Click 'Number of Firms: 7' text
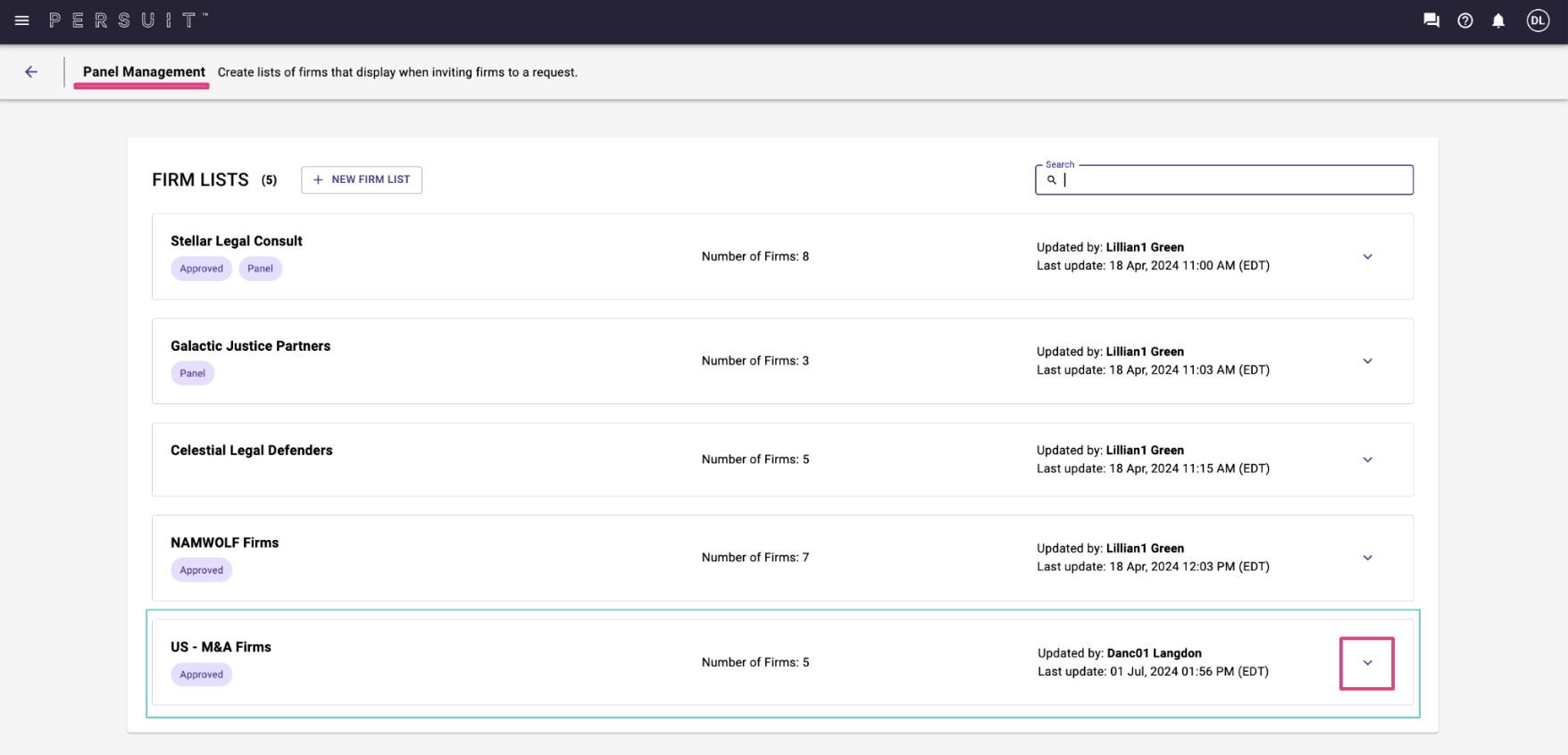 click(755, 557)
